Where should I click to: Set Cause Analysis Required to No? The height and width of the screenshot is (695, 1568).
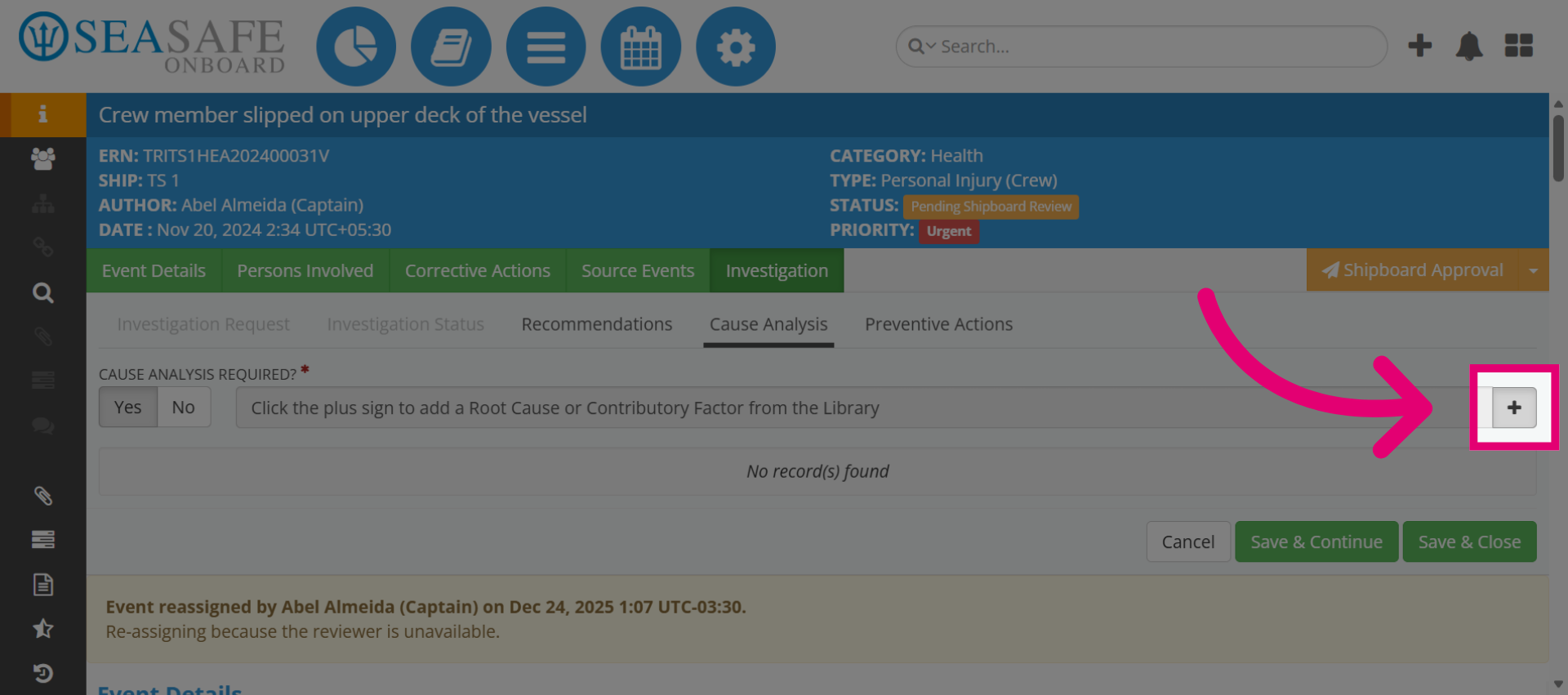pyautogui.click(x=184, y=407)
